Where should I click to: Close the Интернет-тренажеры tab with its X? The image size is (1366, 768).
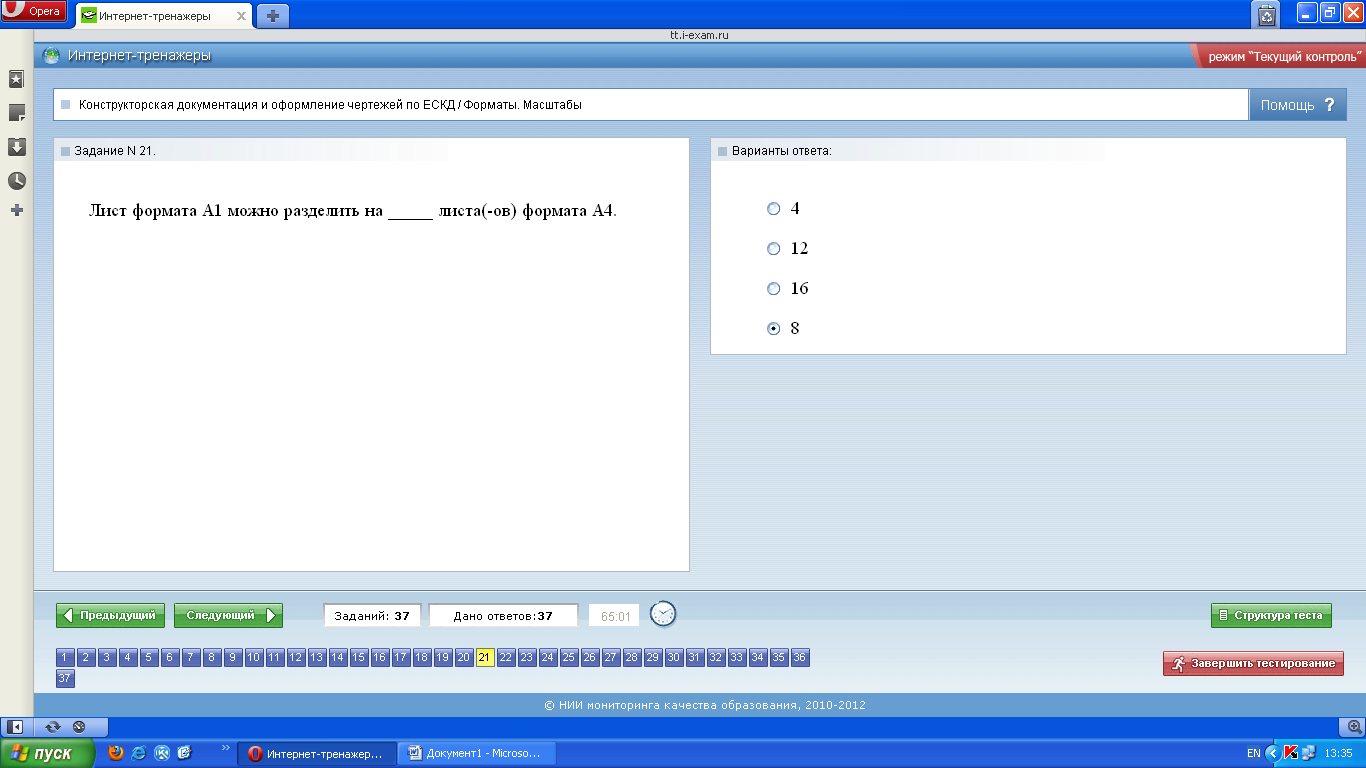point(241,16)
